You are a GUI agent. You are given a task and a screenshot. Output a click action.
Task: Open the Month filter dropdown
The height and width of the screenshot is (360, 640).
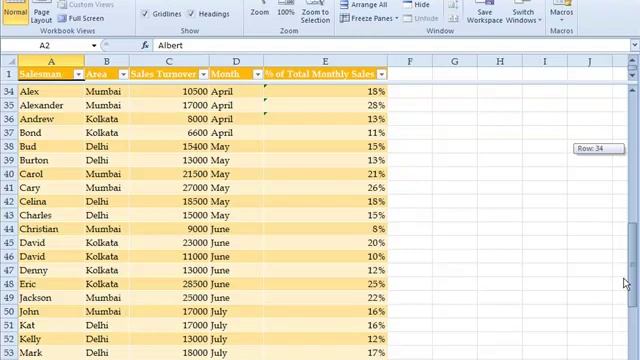click(x=258, y=74)
